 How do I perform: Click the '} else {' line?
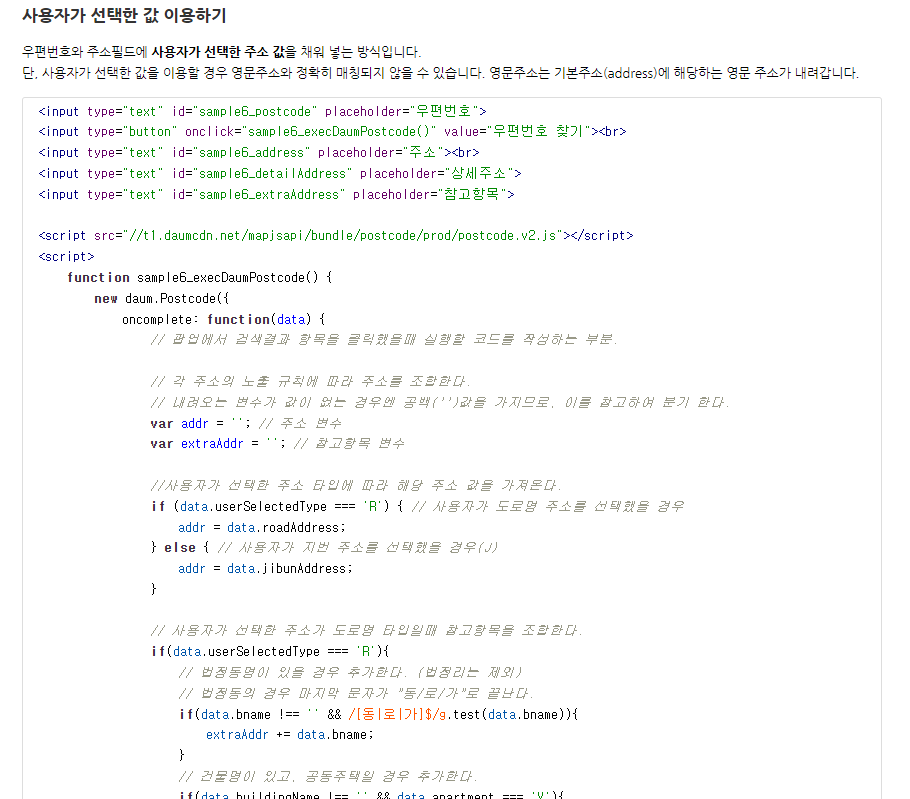[x=324, y=548]
